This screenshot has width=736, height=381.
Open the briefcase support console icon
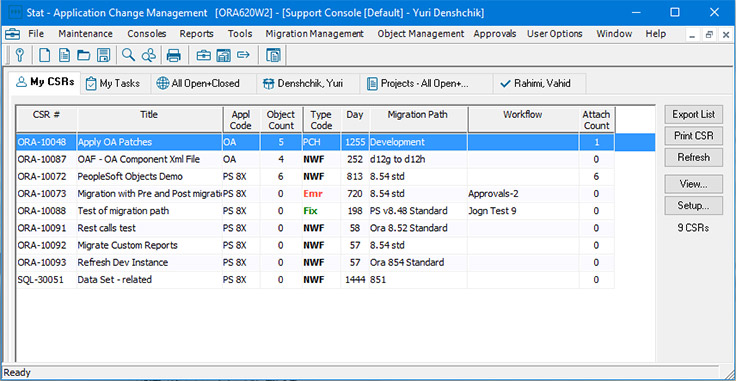click(x=203, y=55)
